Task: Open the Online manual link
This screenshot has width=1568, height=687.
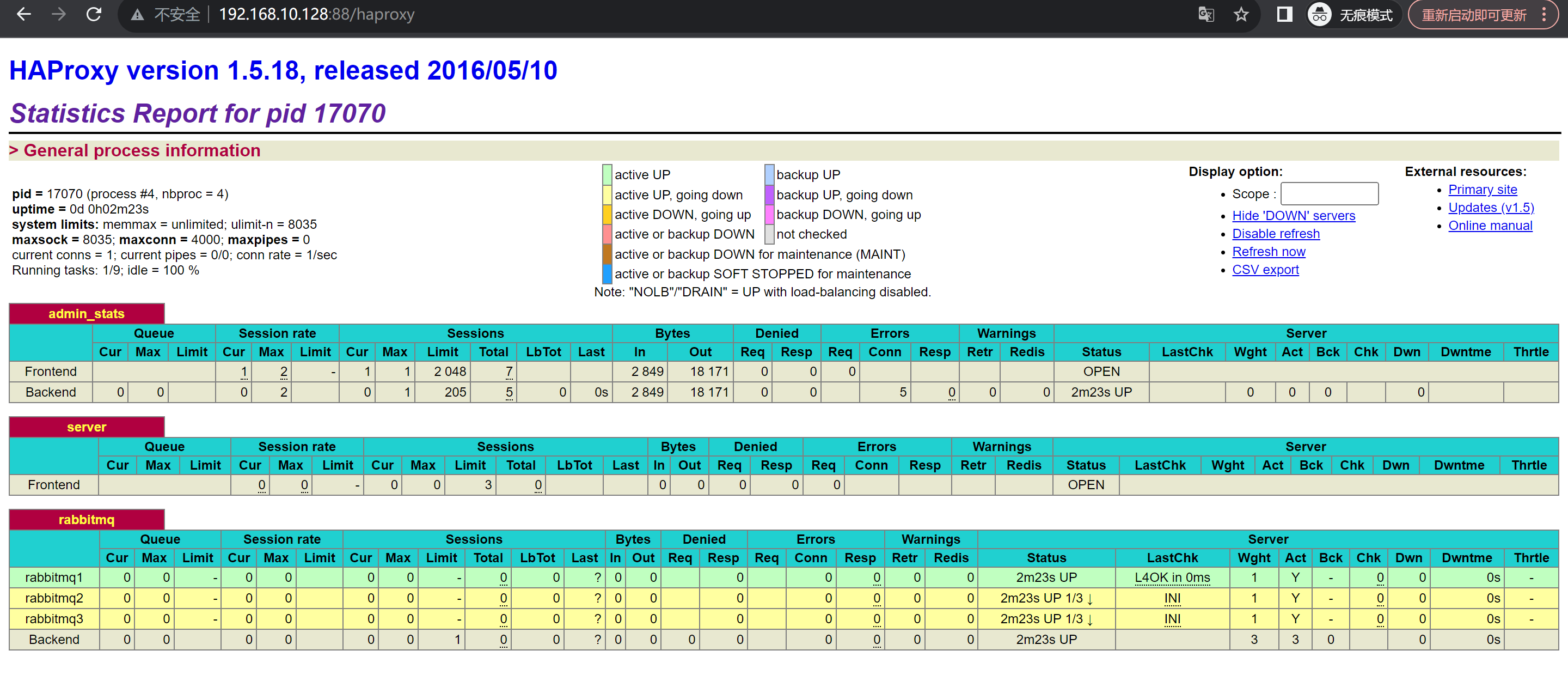Action: (x=1490, y=226)
